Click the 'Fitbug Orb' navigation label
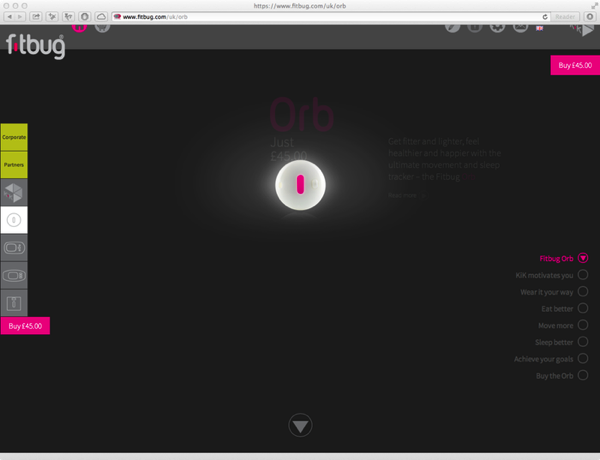Image resolution: width=600 pixels, height=460 pixels. click(x=556, y=259)
